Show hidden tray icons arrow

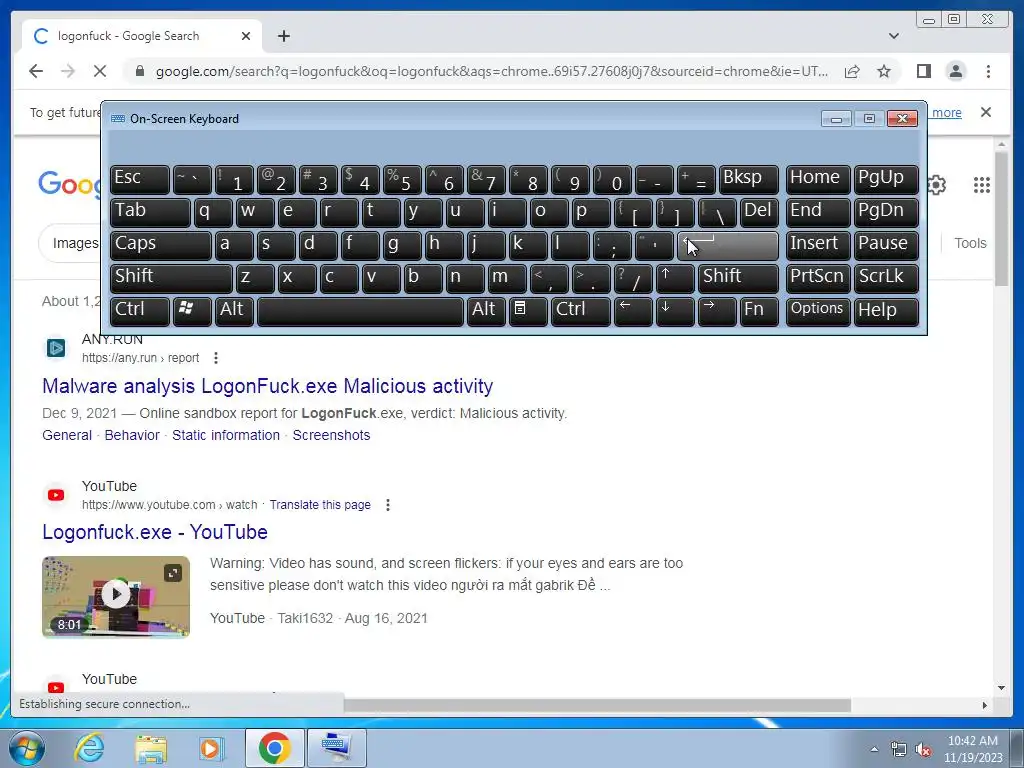874,749
